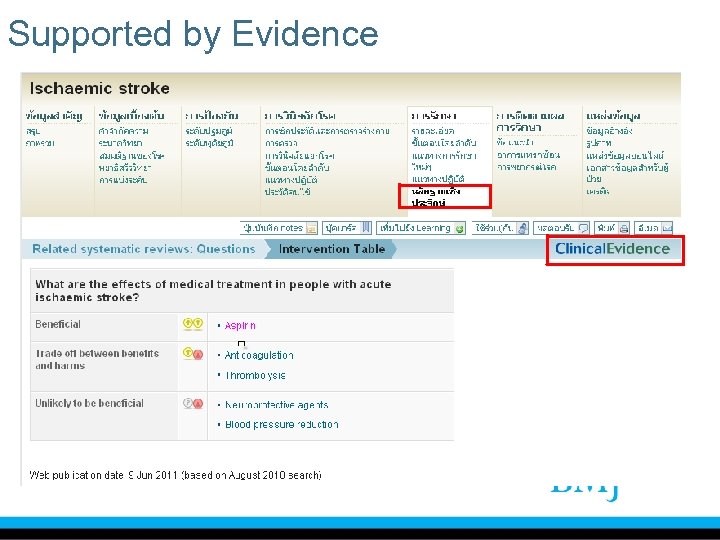This screenshot has height=540, width=720.
Task: Click the share button with the people icon
Action: point(500,228)
